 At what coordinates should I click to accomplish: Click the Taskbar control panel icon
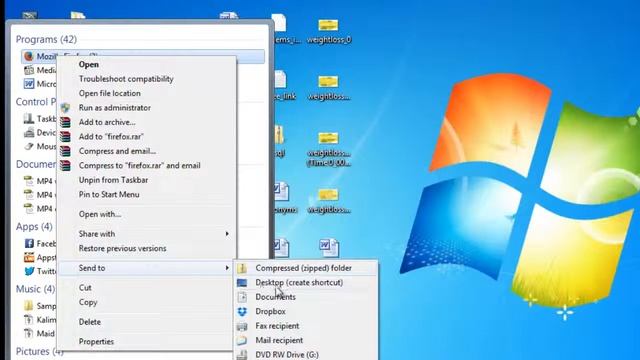tap(29, 118)
